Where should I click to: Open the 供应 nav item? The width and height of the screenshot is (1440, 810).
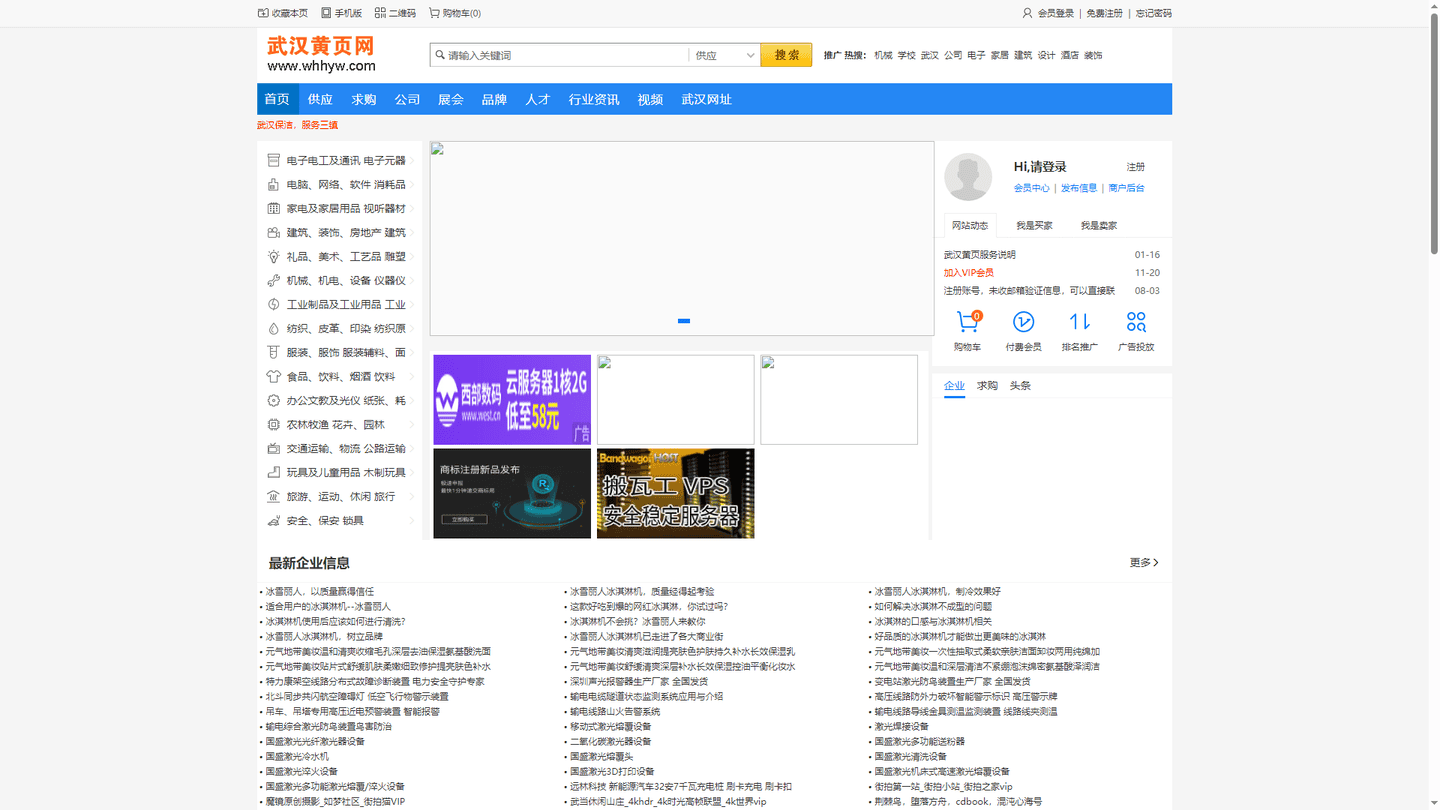320,99
